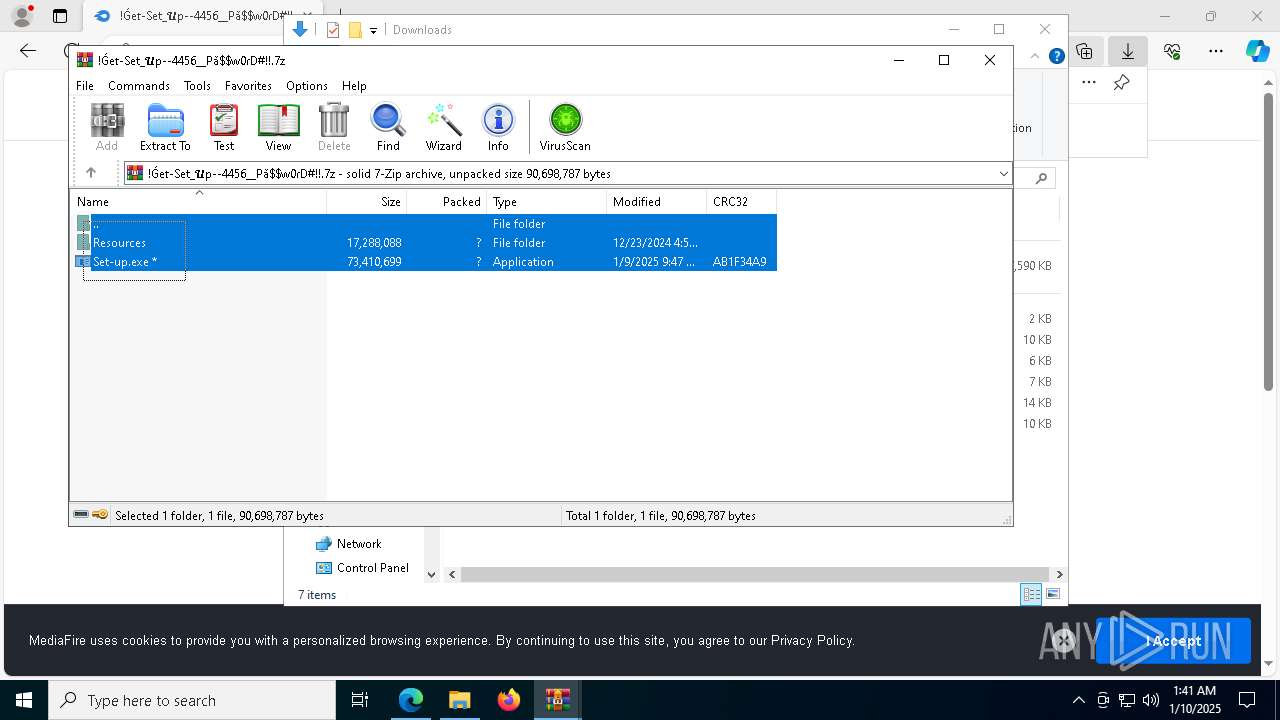Click the Windows Start button
The height and width of the screenshot is (720, 1280).
coord(24,700)
